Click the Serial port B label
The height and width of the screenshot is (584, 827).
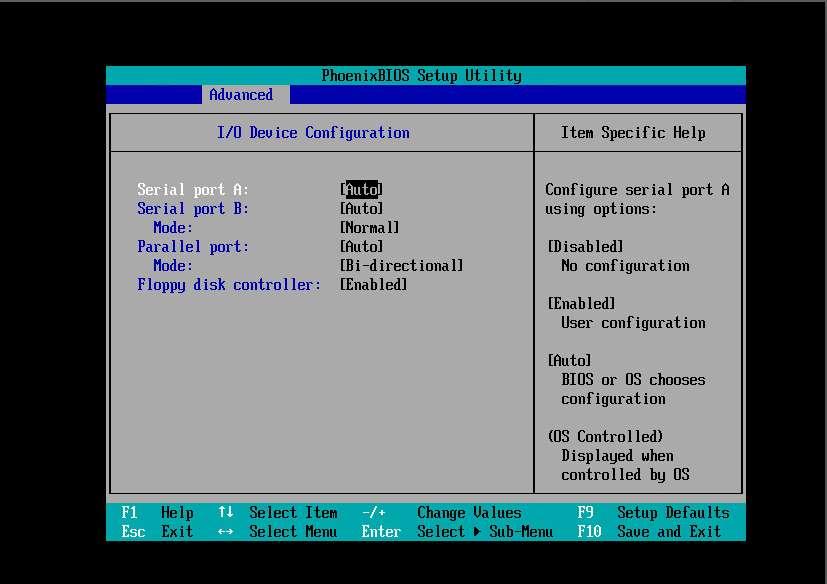click(193, 208)
